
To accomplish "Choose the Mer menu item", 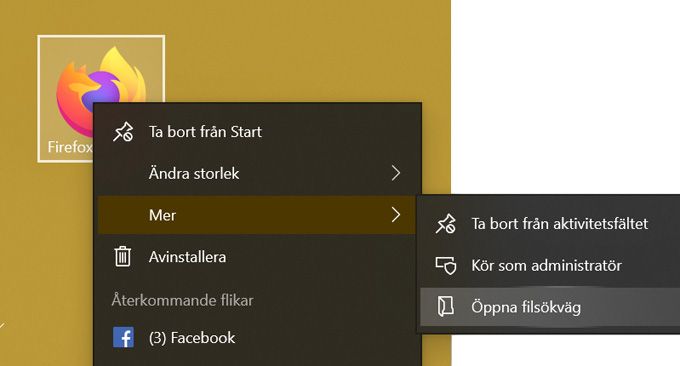I will click(x=257, y=215).
